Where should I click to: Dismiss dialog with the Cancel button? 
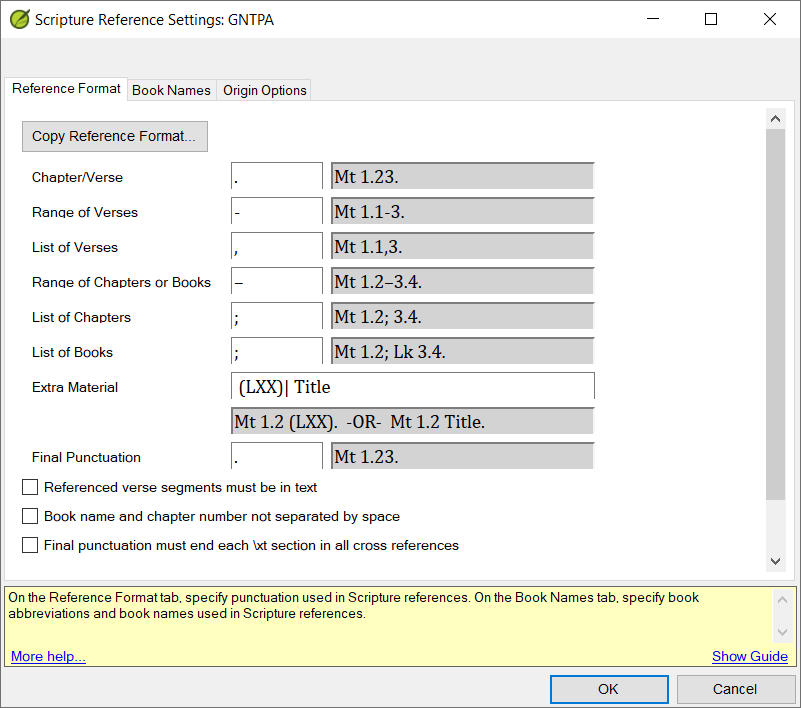pyautogui.click(x=736, y=689)
